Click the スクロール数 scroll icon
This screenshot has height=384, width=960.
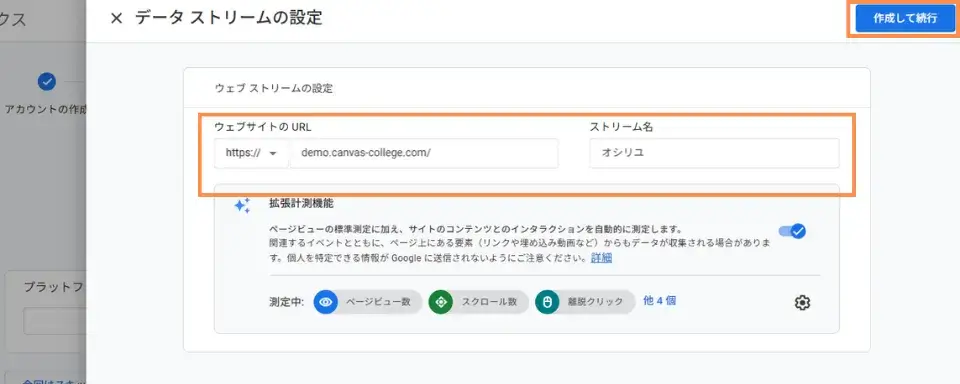(441, 302)
